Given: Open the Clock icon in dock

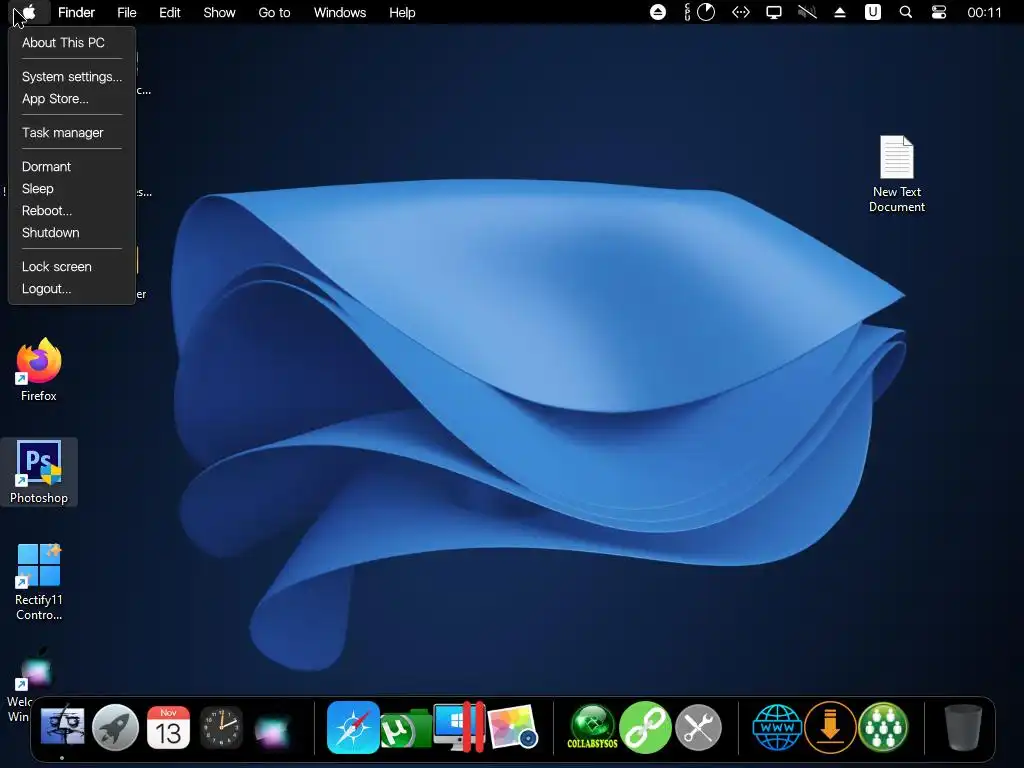Looking at the screenshot, I should [x=221, y=728].
